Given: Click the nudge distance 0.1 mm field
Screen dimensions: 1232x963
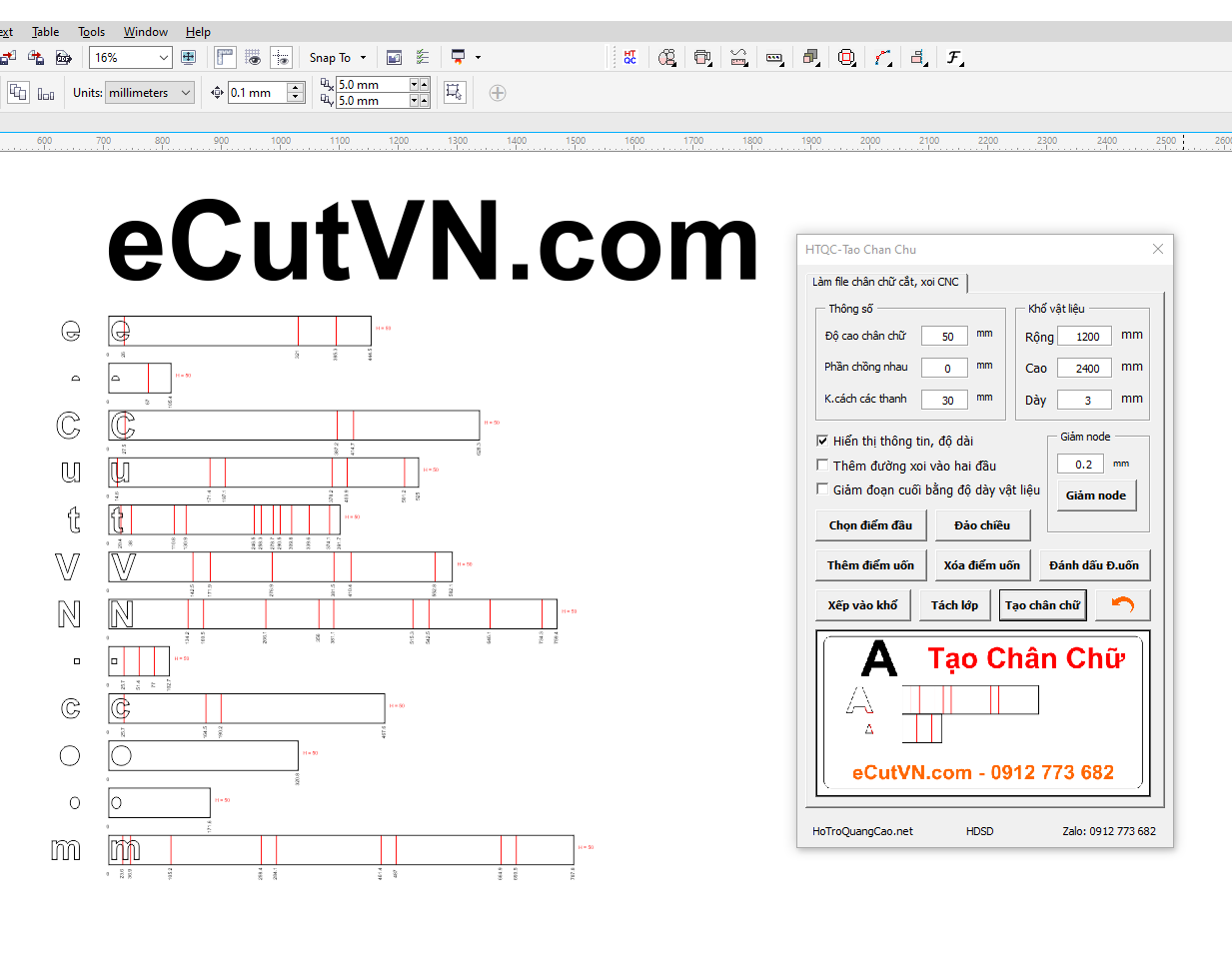Looking at the screenshot, I should tap(258, 92).
